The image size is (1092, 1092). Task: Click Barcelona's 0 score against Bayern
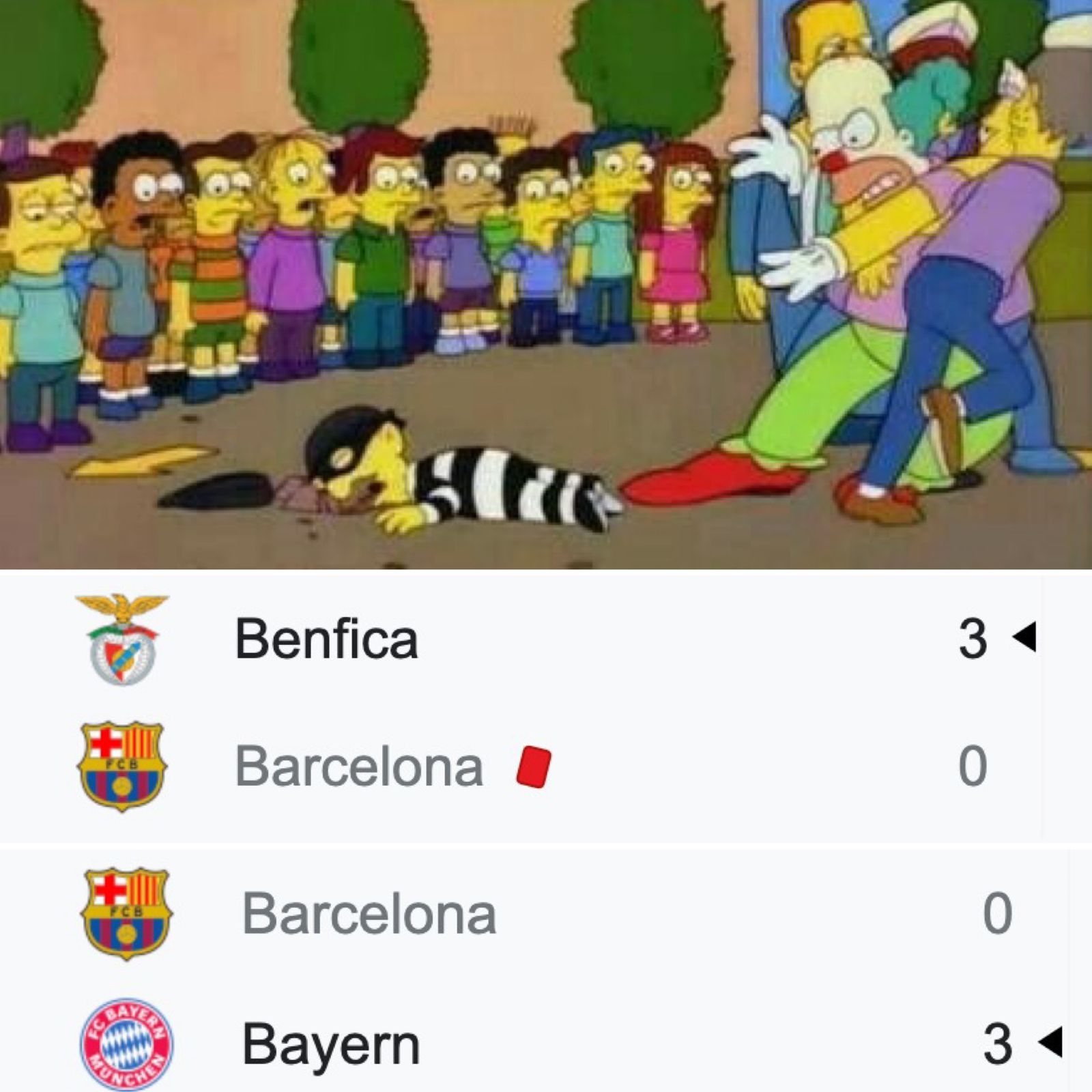[x=997, y=913]
